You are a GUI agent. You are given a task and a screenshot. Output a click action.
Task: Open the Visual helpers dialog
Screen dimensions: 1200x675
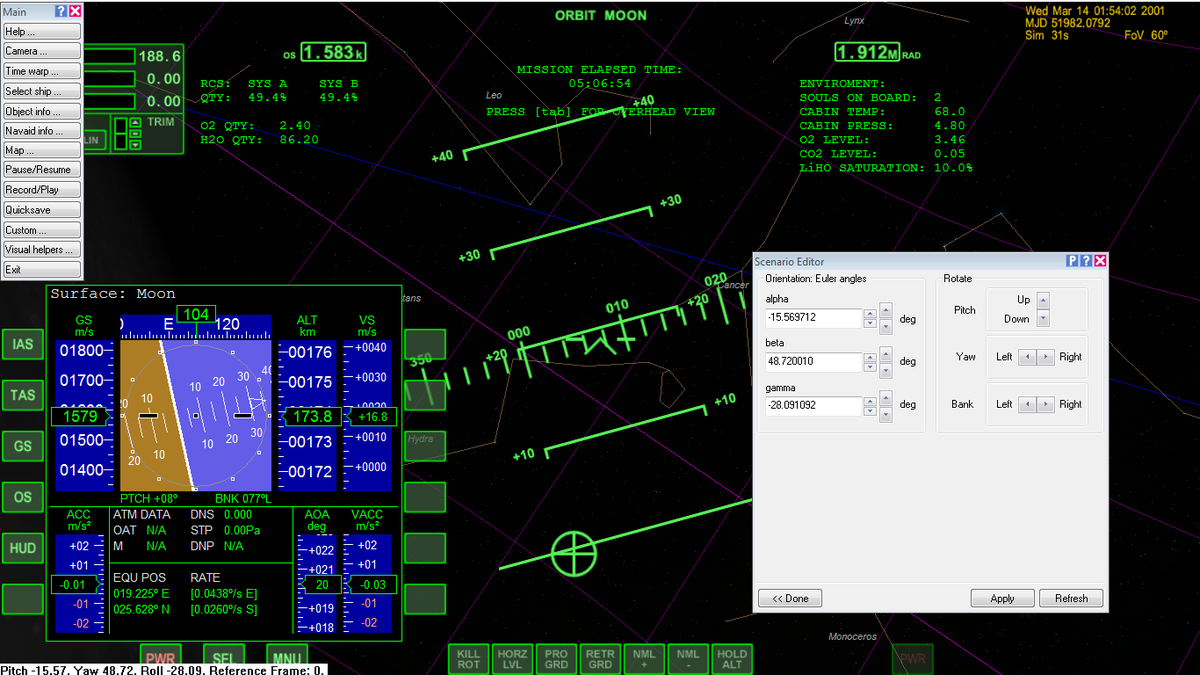coord(41,249)
